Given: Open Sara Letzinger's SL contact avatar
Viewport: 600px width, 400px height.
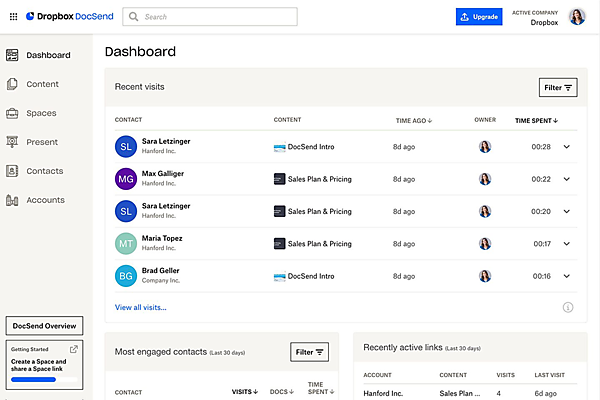Looking at the screenshot, I should (x=126, y=147).
